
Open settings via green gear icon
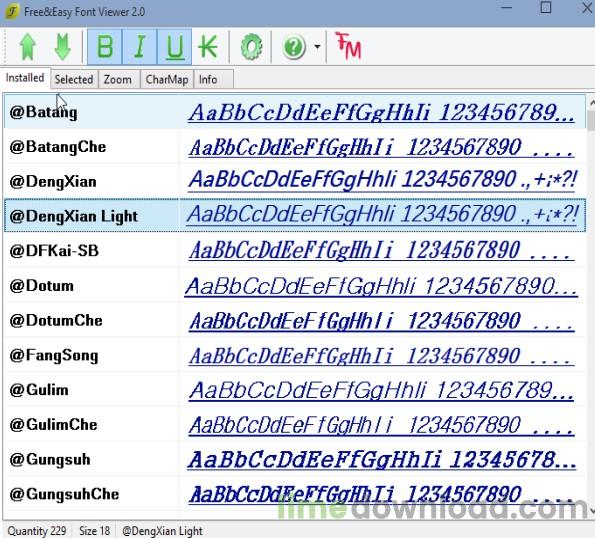tap(251, 47)
